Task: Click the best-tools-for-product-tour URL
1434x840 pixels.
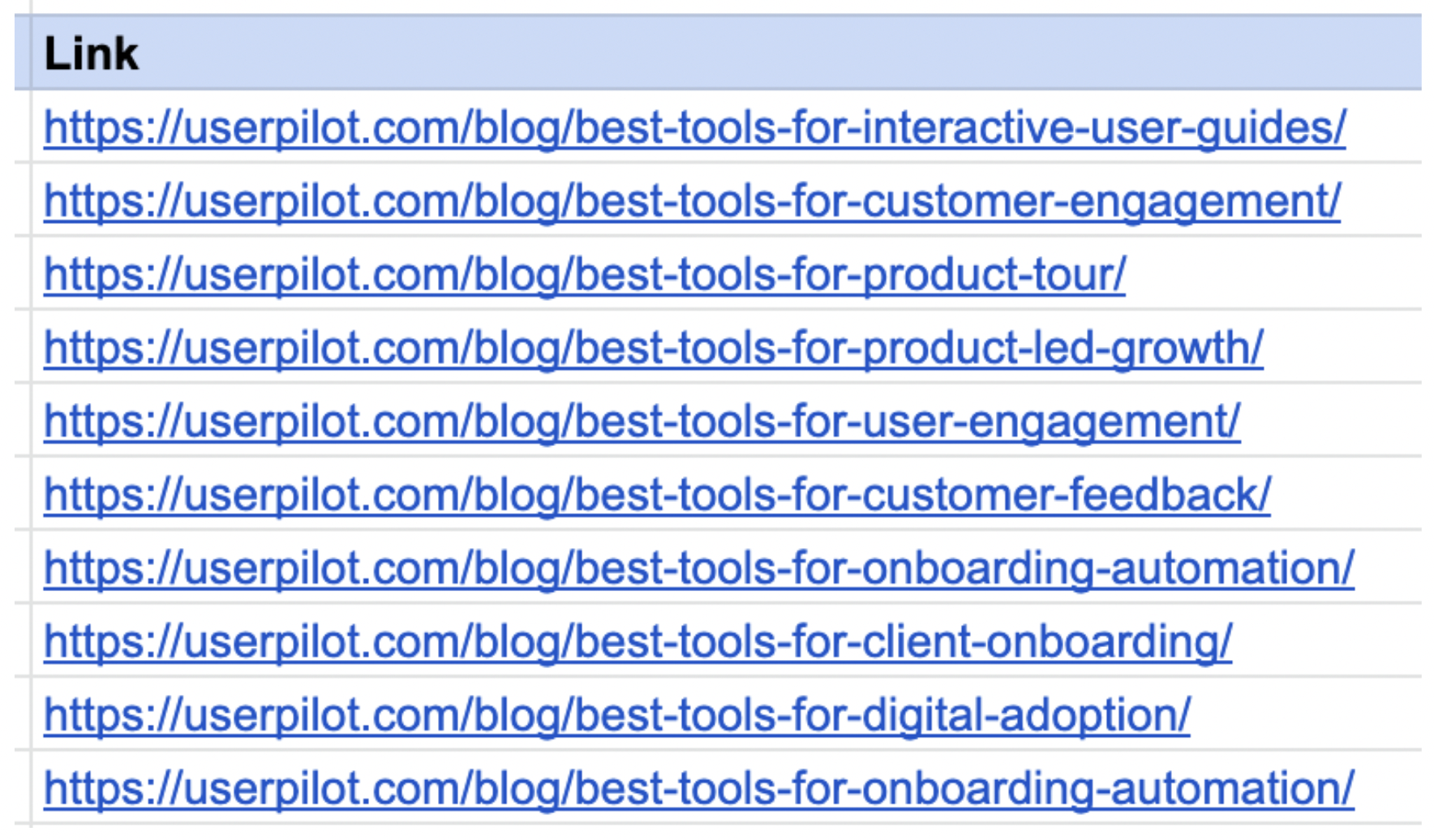Action: (584, 274)
